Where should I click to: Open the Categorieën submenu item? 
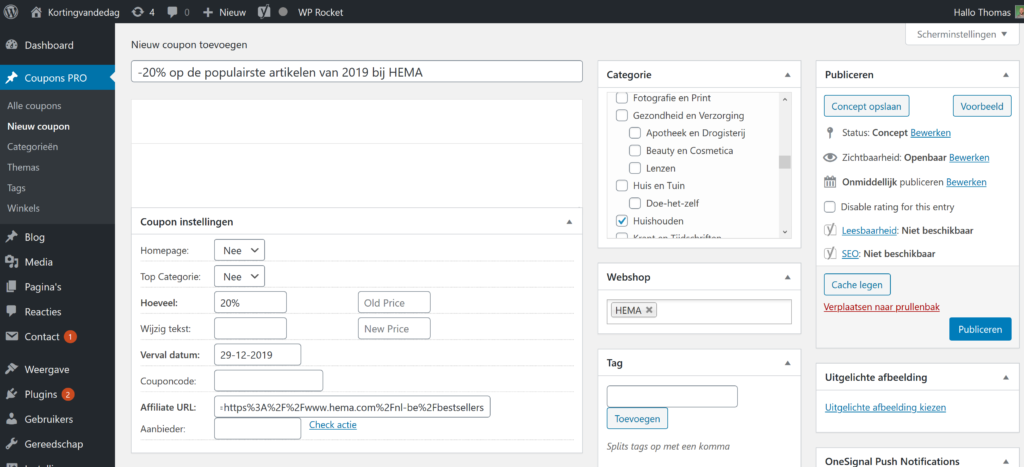(x=32, y=147)
